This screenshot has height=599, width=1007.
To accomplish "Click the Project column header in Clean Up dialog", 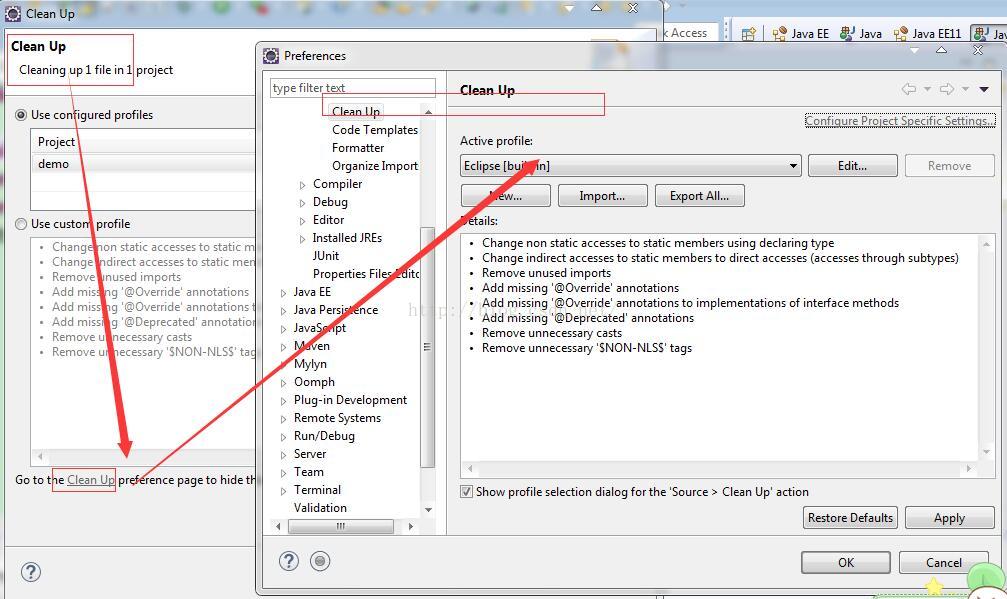I will (x=143, y=141).
